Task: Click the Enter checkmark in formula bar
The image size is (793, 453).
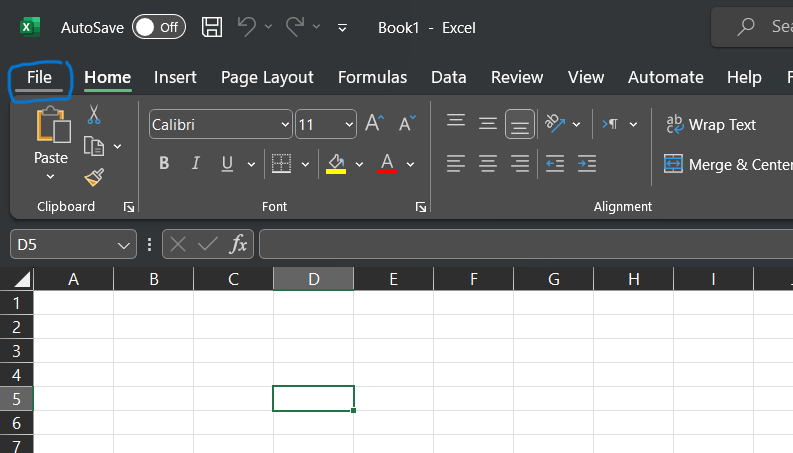Action: [207, 245]
